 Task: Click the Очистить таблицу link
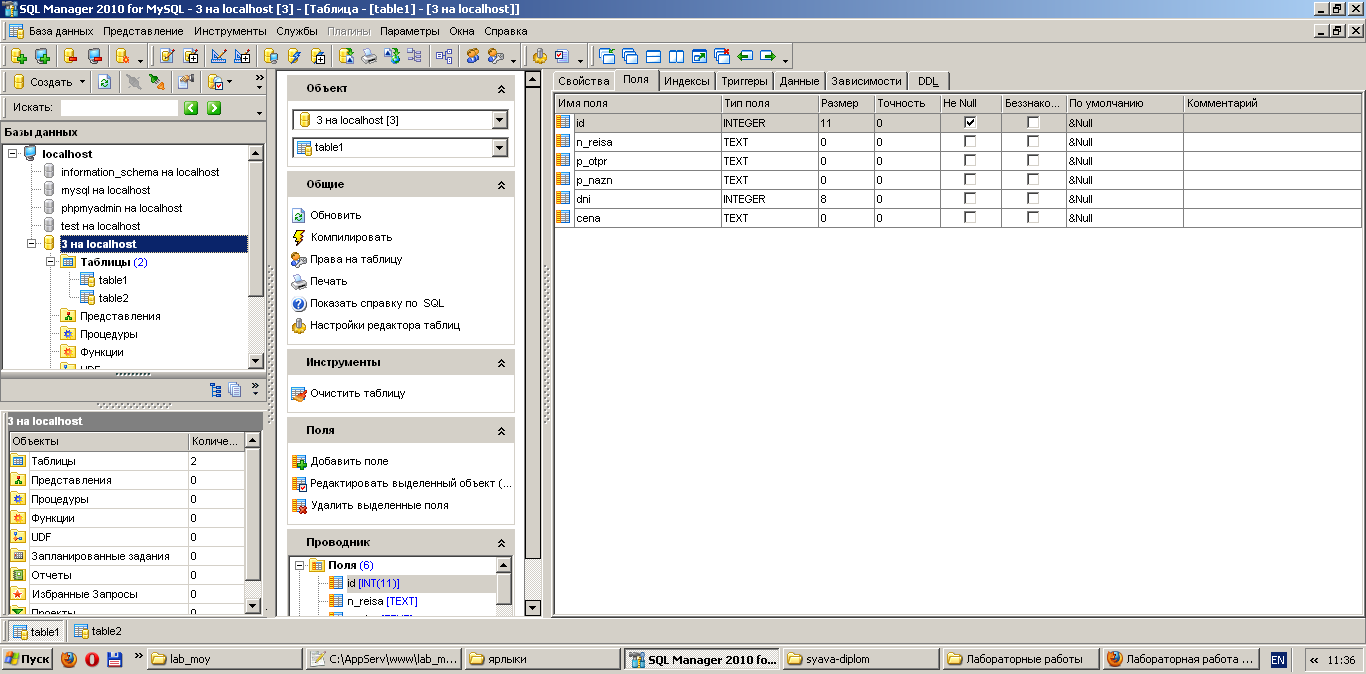(358, 393)
